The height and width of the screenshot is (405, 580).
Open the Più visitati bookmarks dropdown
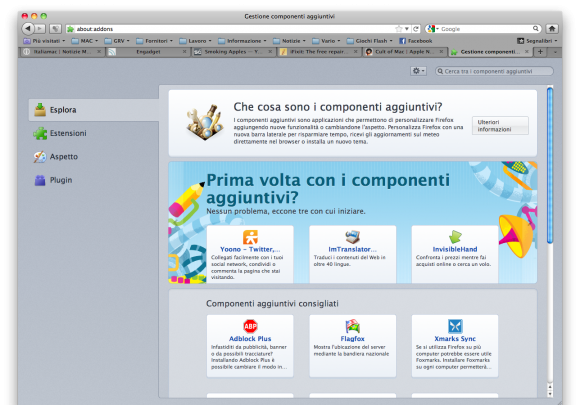pyautogui.click(x=44, y=41)
